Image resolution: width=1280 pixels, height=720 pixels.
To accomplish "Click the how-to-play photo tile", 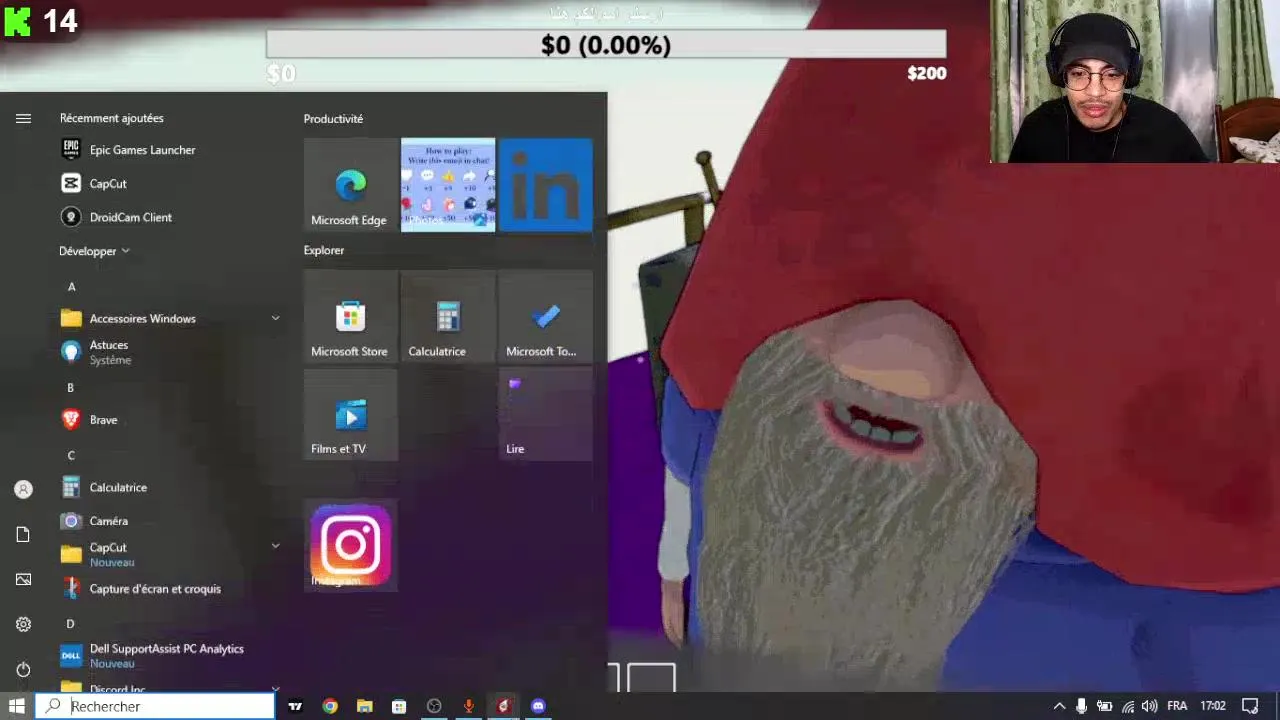I will point(448,185).
